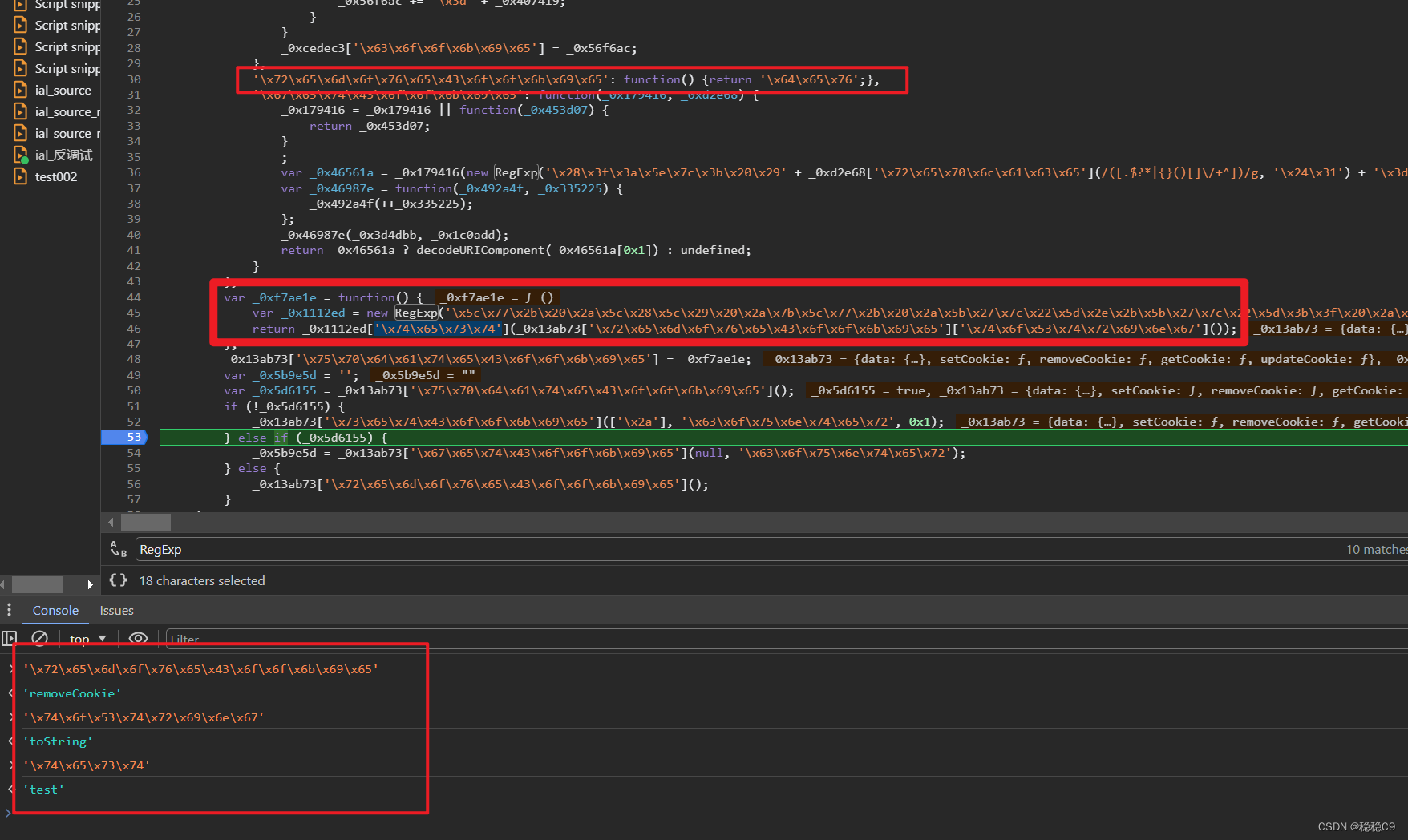Click the _0x5b9e5d = "" inline value
1408x840 pixels.
click(426, 375)
